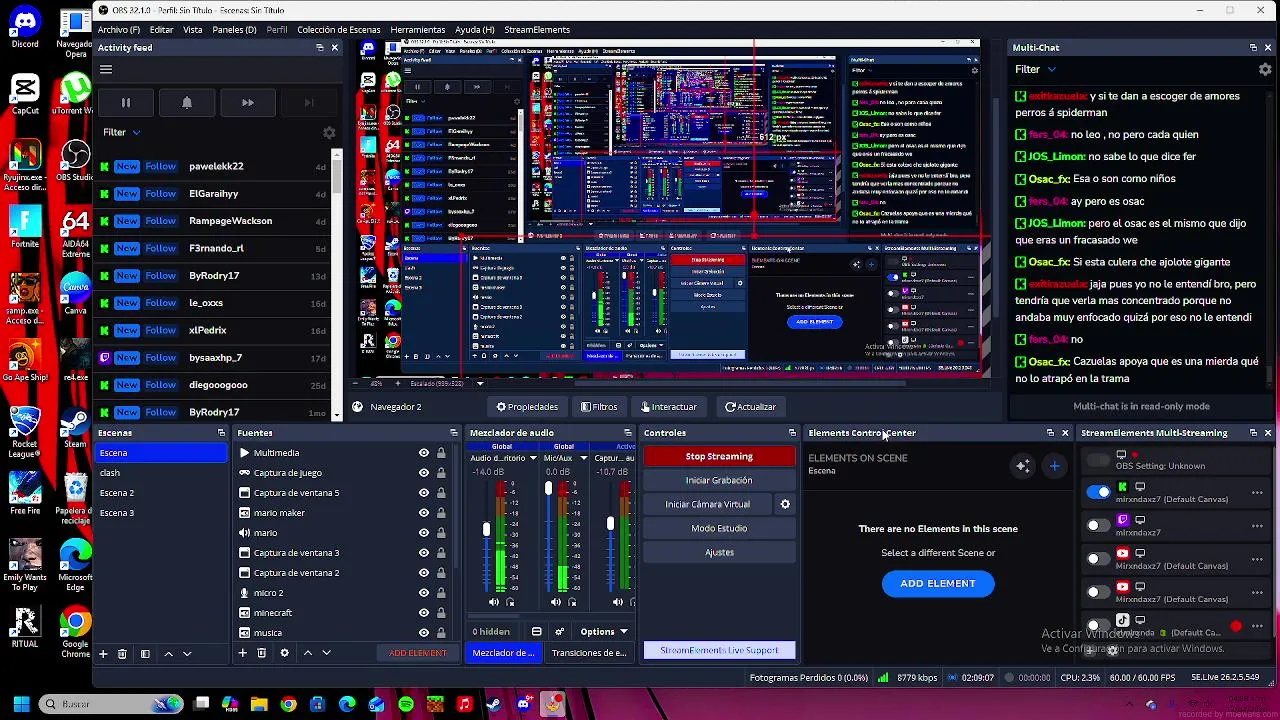Screen dimensions: 1280x720
Task: Open the Discord desktop shortcut
Action: [x=25, y=26]
